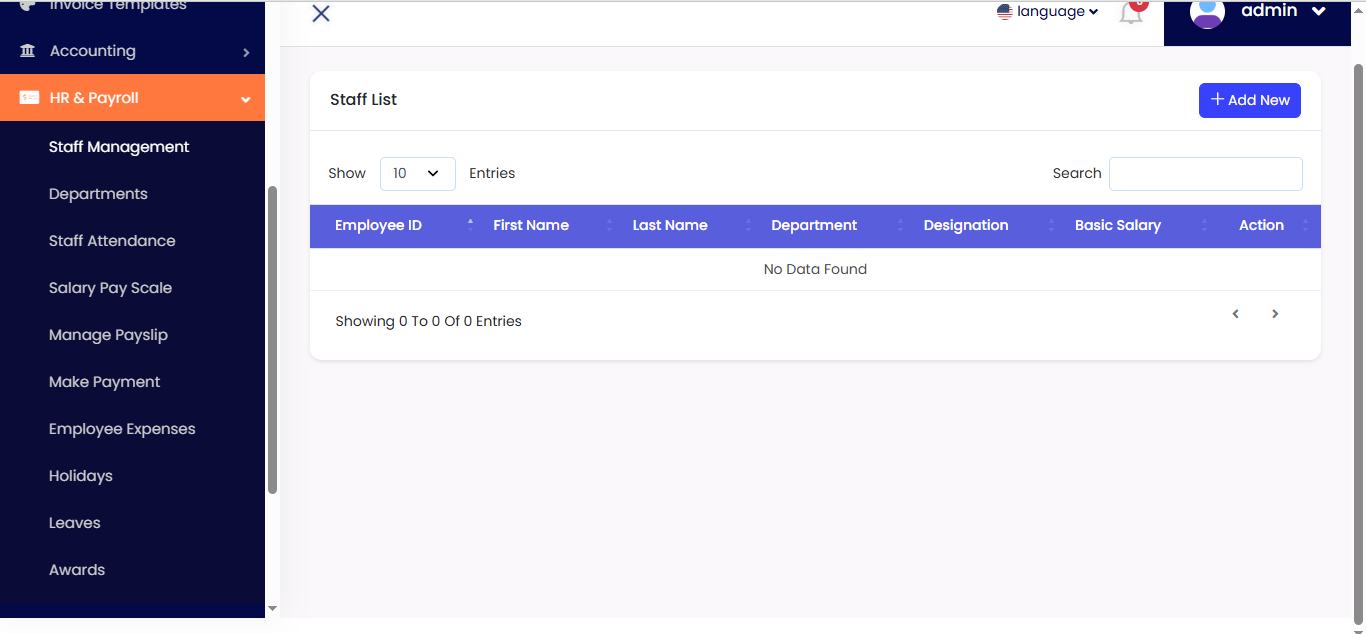This screenshot has width=1366, height=634.
Task: Open Employee Expenses page
Action: point(122,429)
